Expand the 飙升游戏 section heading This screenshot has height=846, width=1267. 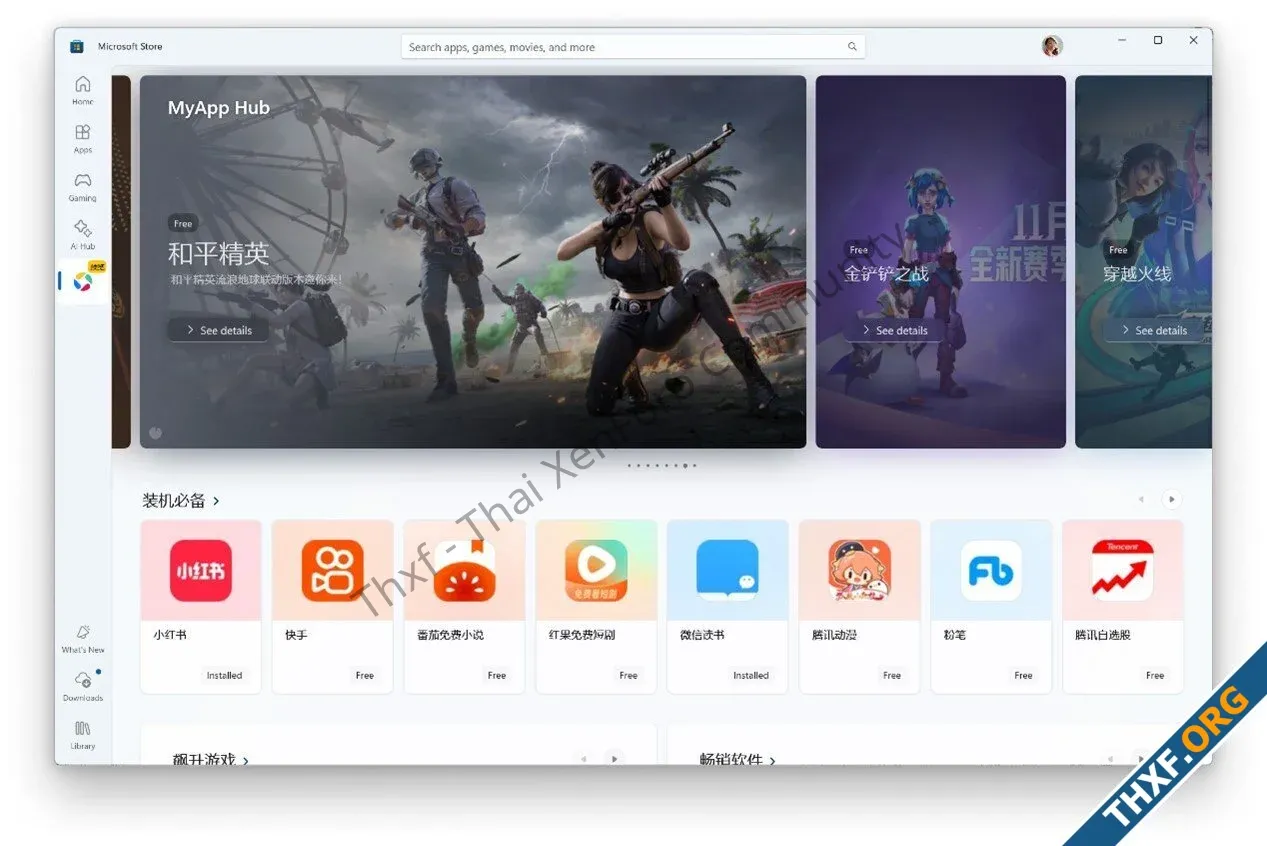pyautogui.click(x=211, y=759)
